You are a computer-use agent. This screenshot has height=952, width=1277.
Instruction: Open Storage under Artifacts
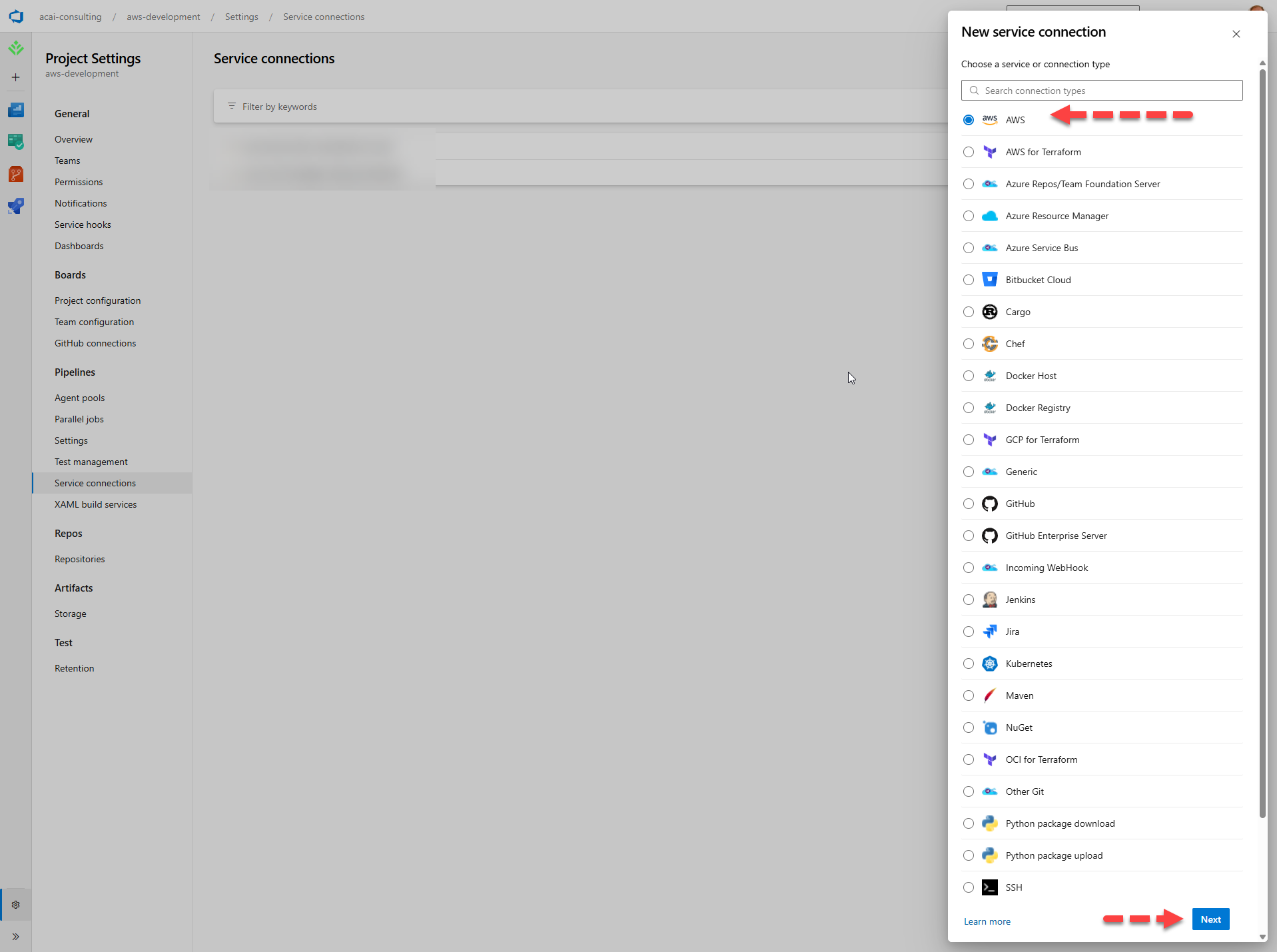[71, 614]
